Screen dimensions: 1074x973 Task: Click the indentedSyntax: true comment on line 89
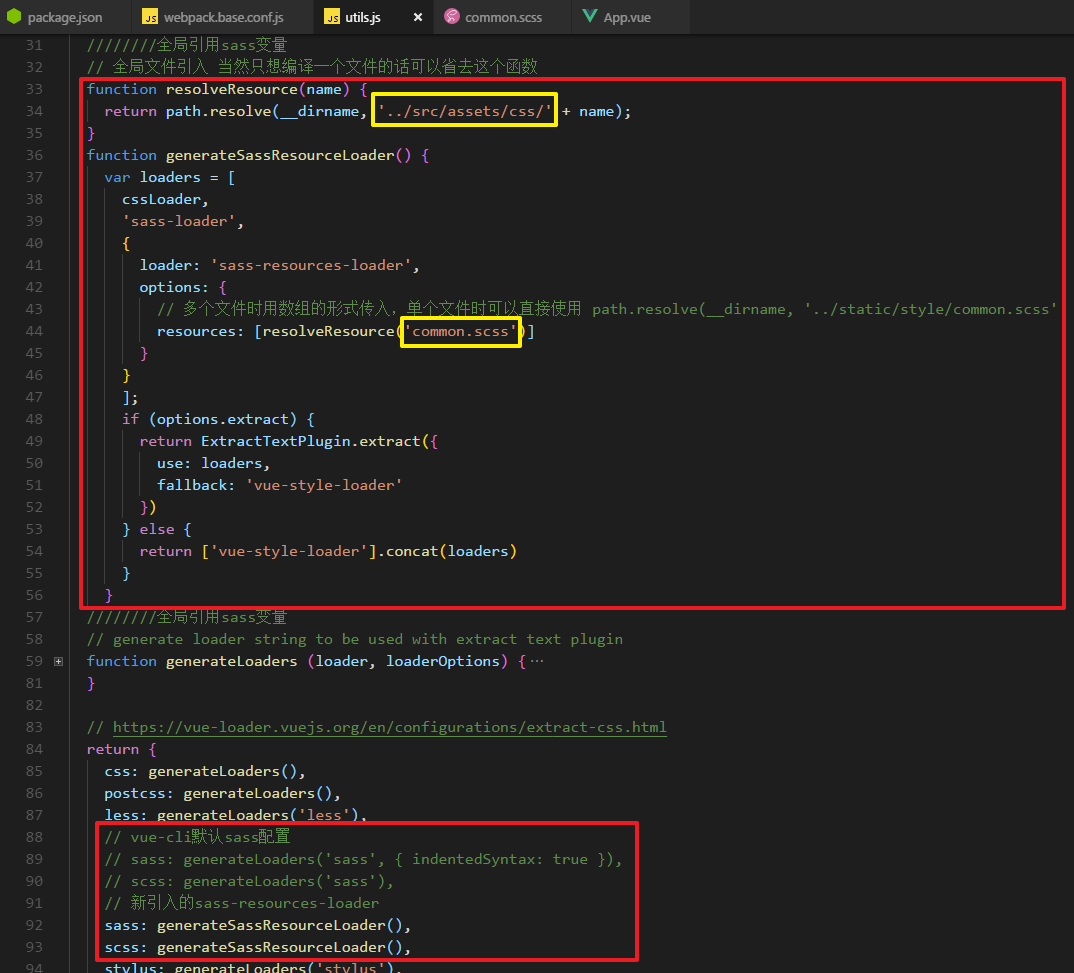coord(500,859)
